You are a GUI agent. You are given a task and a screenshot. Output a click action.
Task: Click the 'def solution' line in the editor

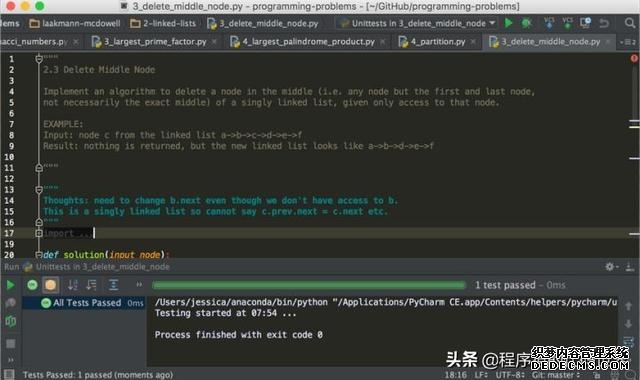tap(106, 255)
